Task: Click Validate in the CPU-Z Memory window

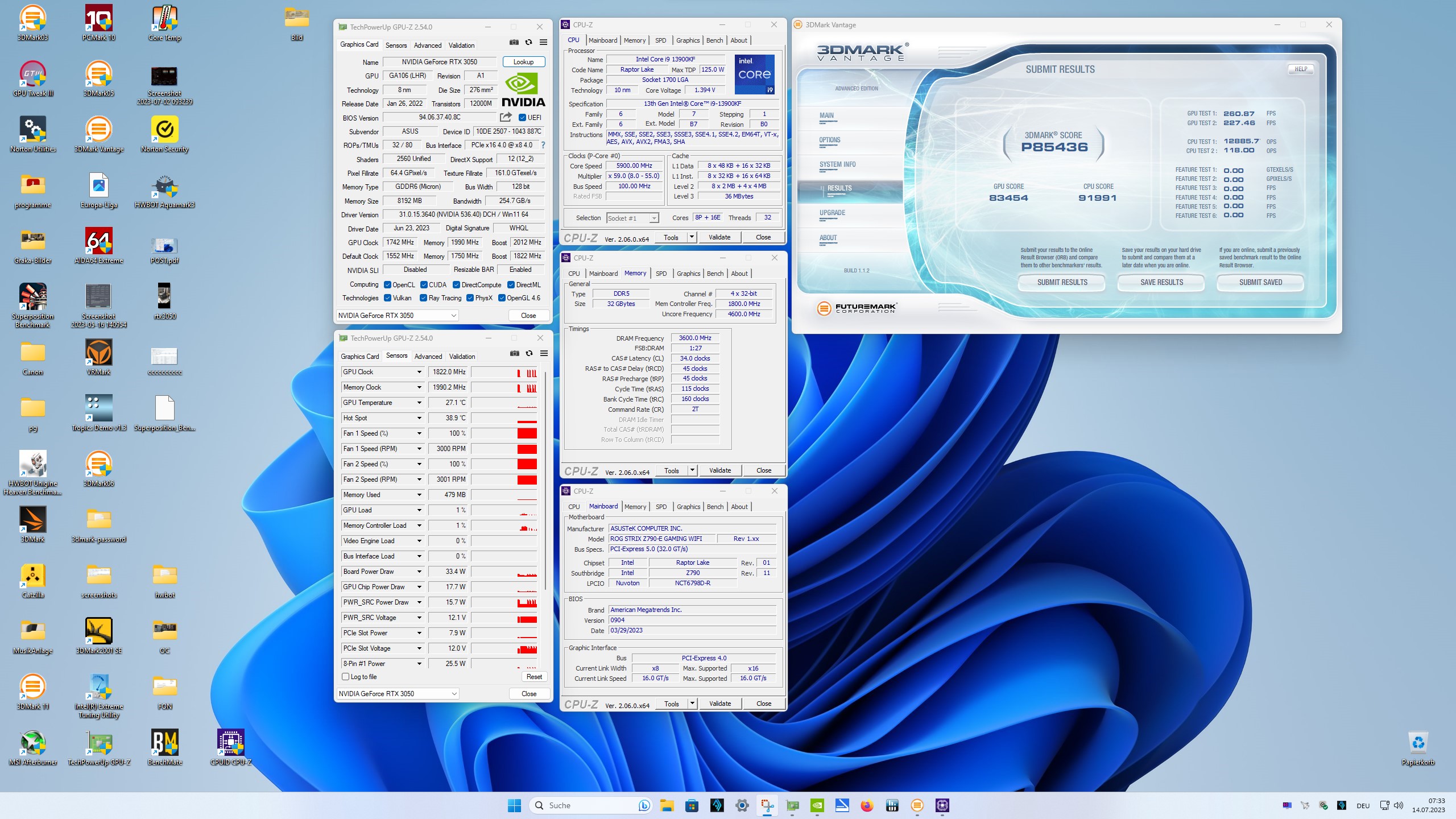Action: [719, 470]
